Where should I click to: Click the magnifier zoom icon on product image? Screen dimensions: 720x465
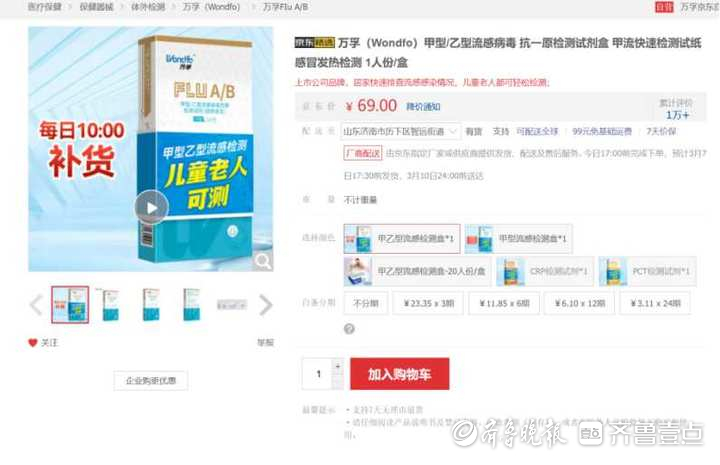tap(263, 261)
